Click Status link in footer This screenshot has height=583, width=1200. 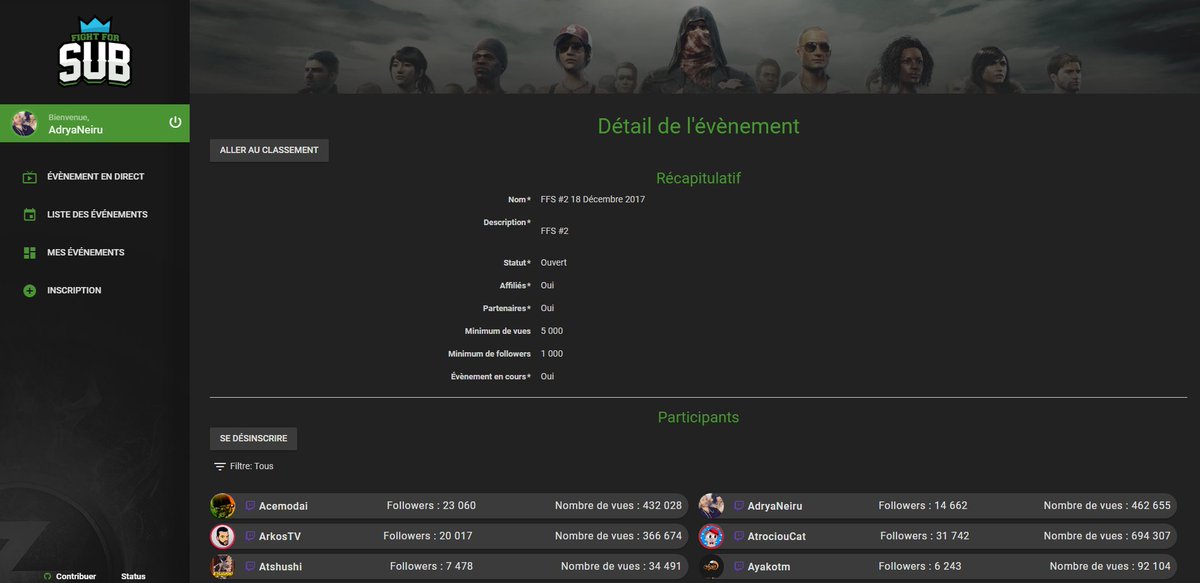click(133, 577)
